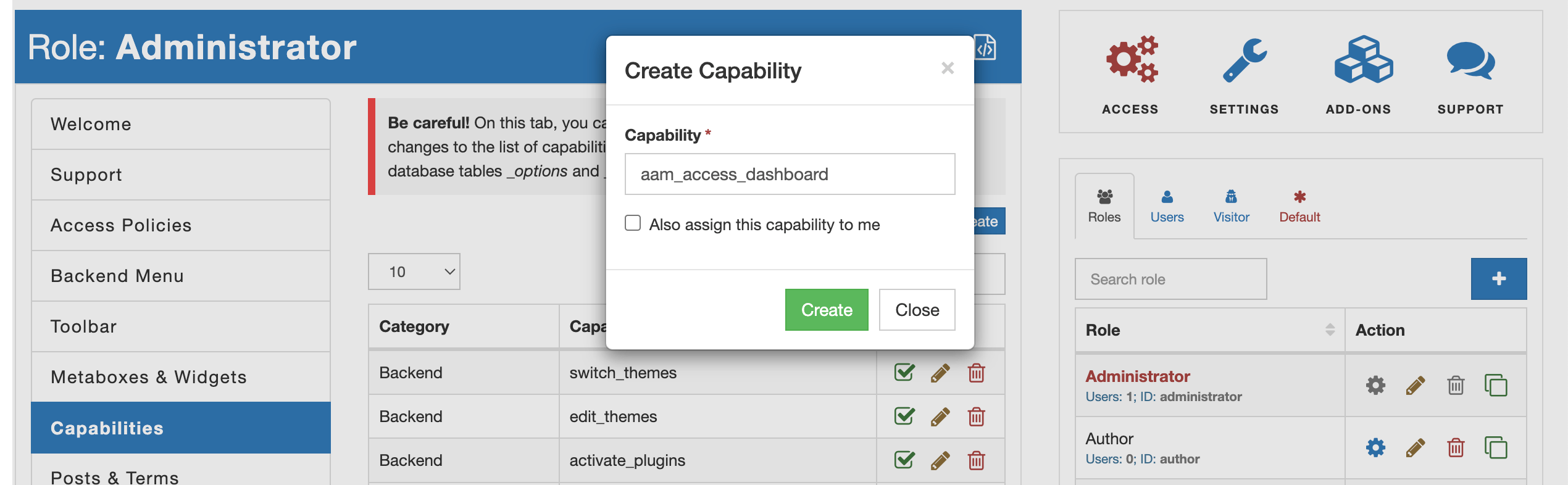Switch to the Default tab
The width and height of the screenshot is (1568, 485).
pos(1299,206)
